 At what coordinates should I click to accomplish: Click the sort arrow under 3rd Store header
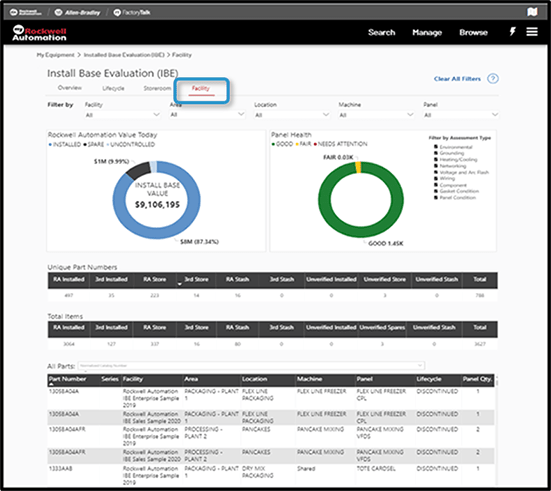coord(180,284)
